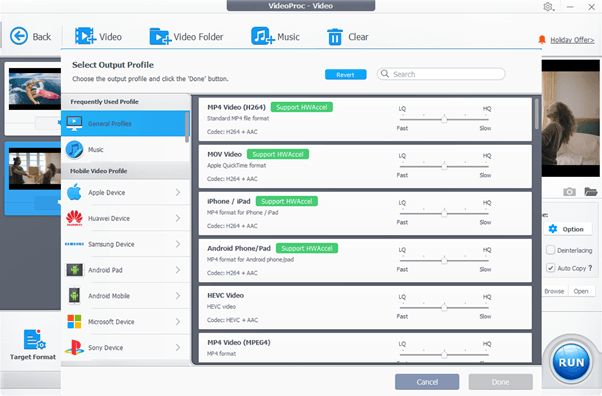
Task: Open Sony Device profiles label
Action: click(106, 348)
